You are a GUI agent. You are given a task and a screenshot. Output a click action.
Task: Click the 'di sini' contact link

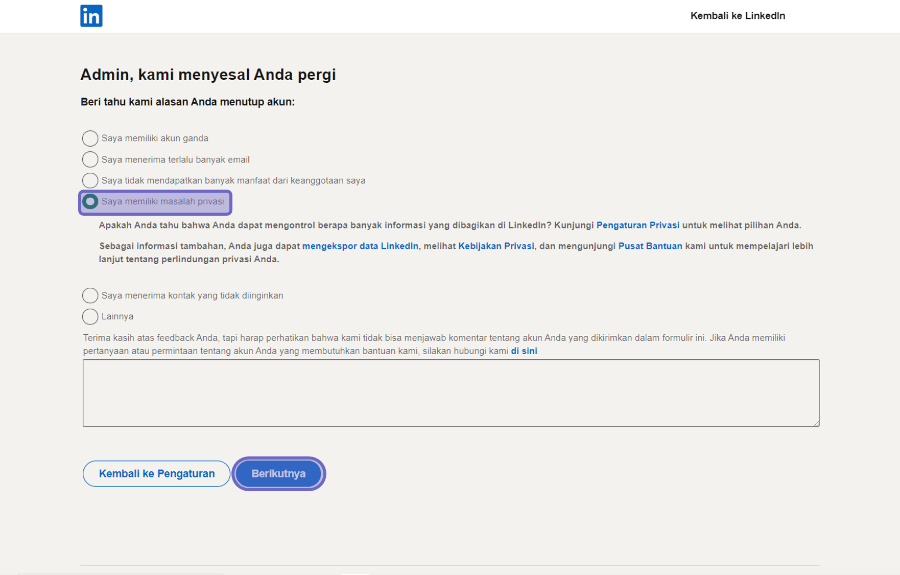[524, 351]
